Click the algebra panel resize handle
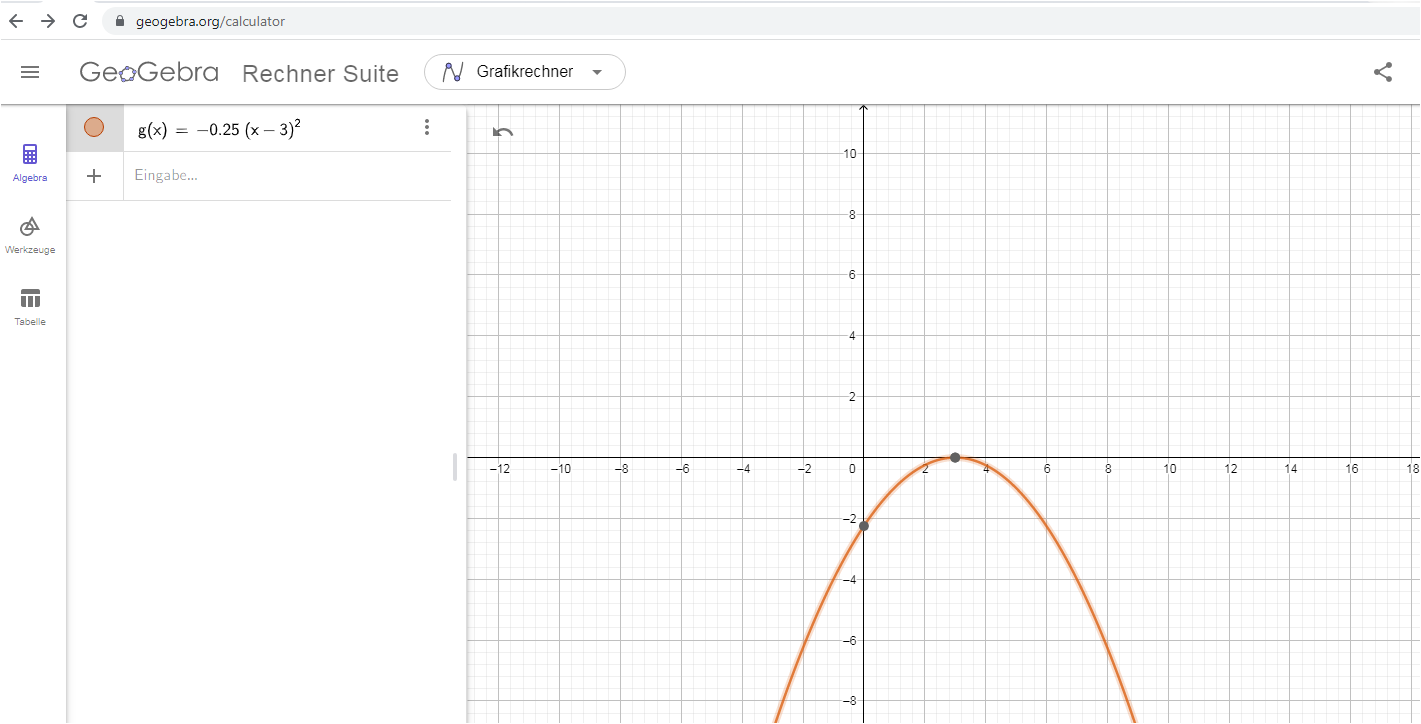This screenshot has width=1421, height=724. point(455,467)
